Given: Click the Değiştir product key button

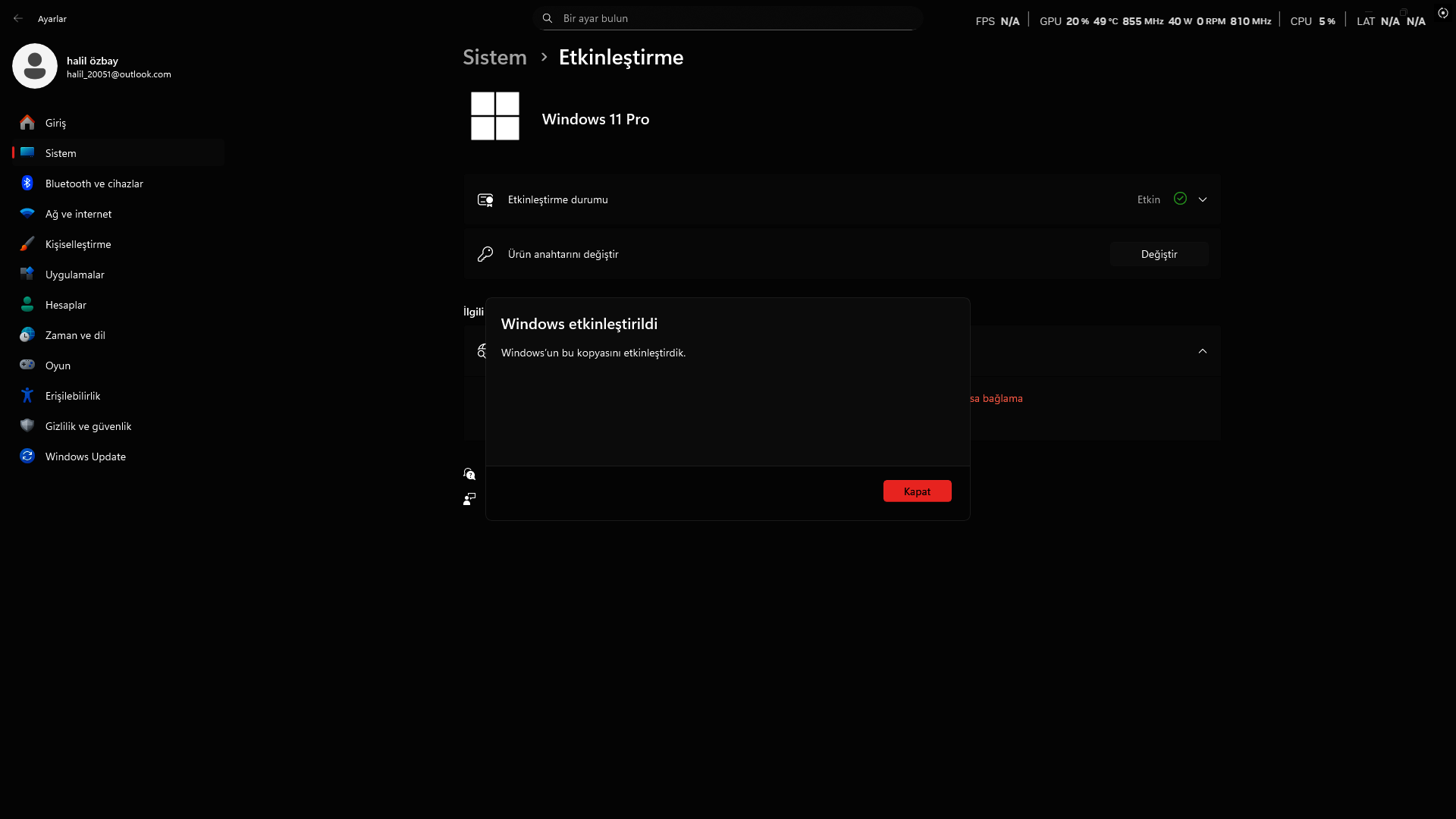Looking at the screenshot, I should [1159, 254].
